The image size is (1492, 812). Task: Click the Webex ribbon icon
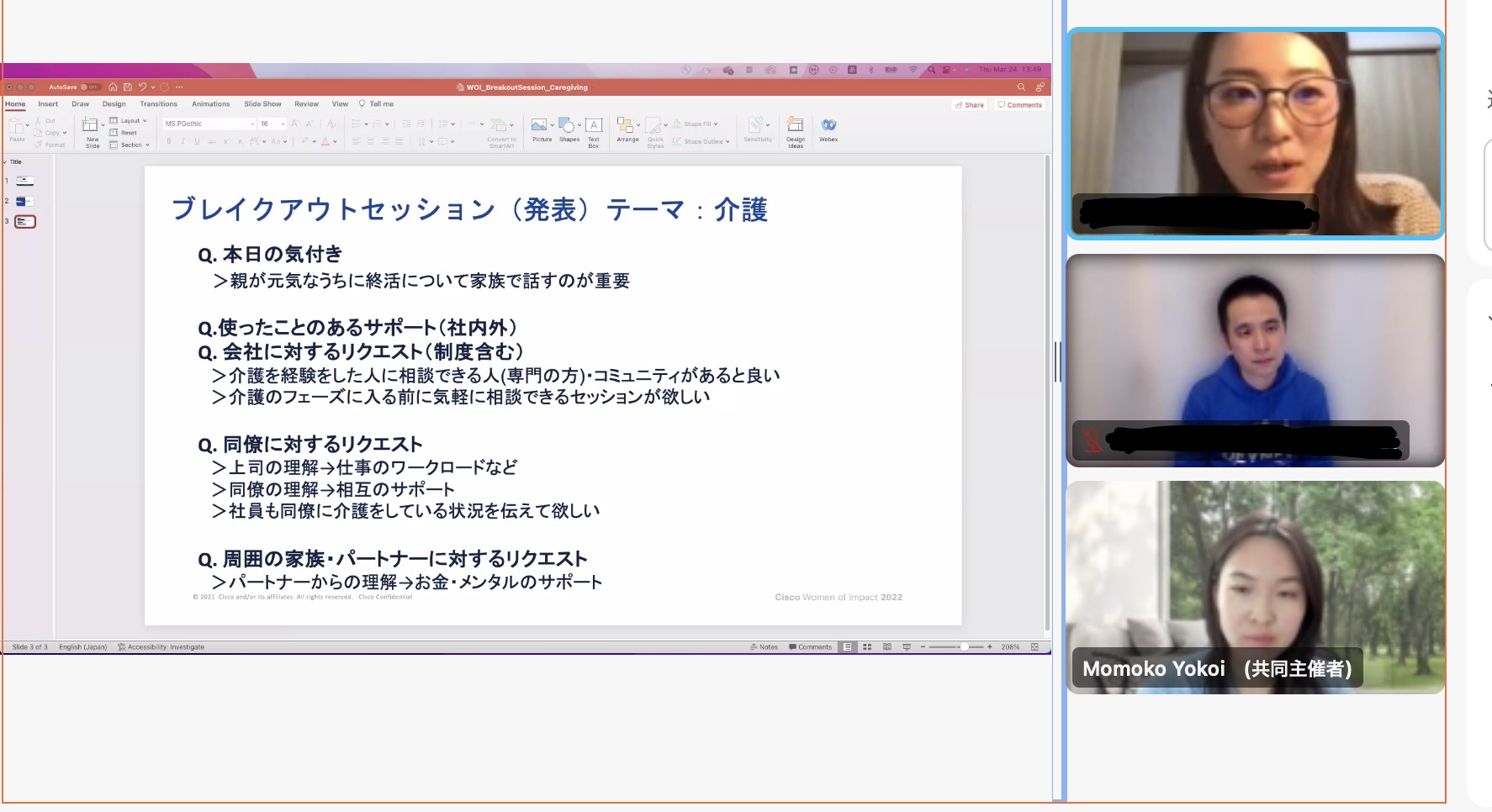coord(828,126)
